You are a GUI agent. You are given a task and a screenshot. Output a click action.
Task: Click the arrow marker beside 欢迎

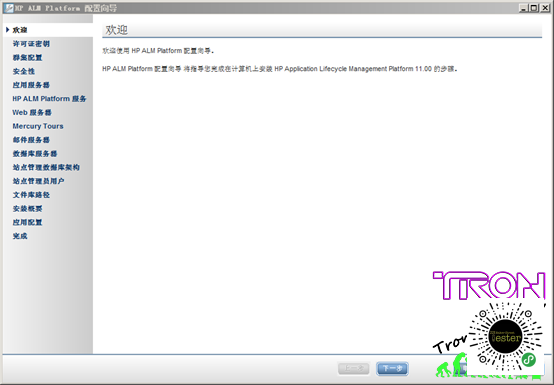[7, 30]
